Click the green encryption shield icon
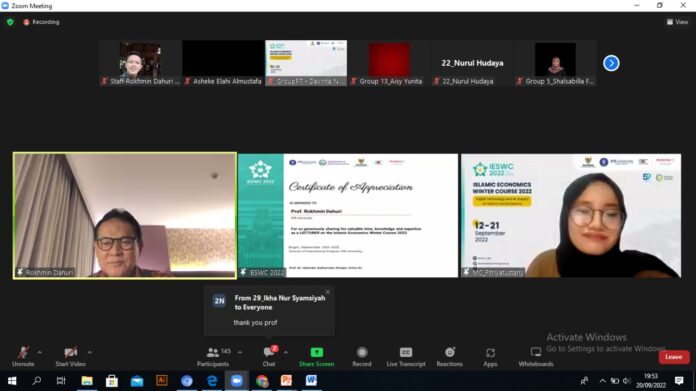Image resolution: width=696 pixels, height=391 pixels. coord(10,22)
